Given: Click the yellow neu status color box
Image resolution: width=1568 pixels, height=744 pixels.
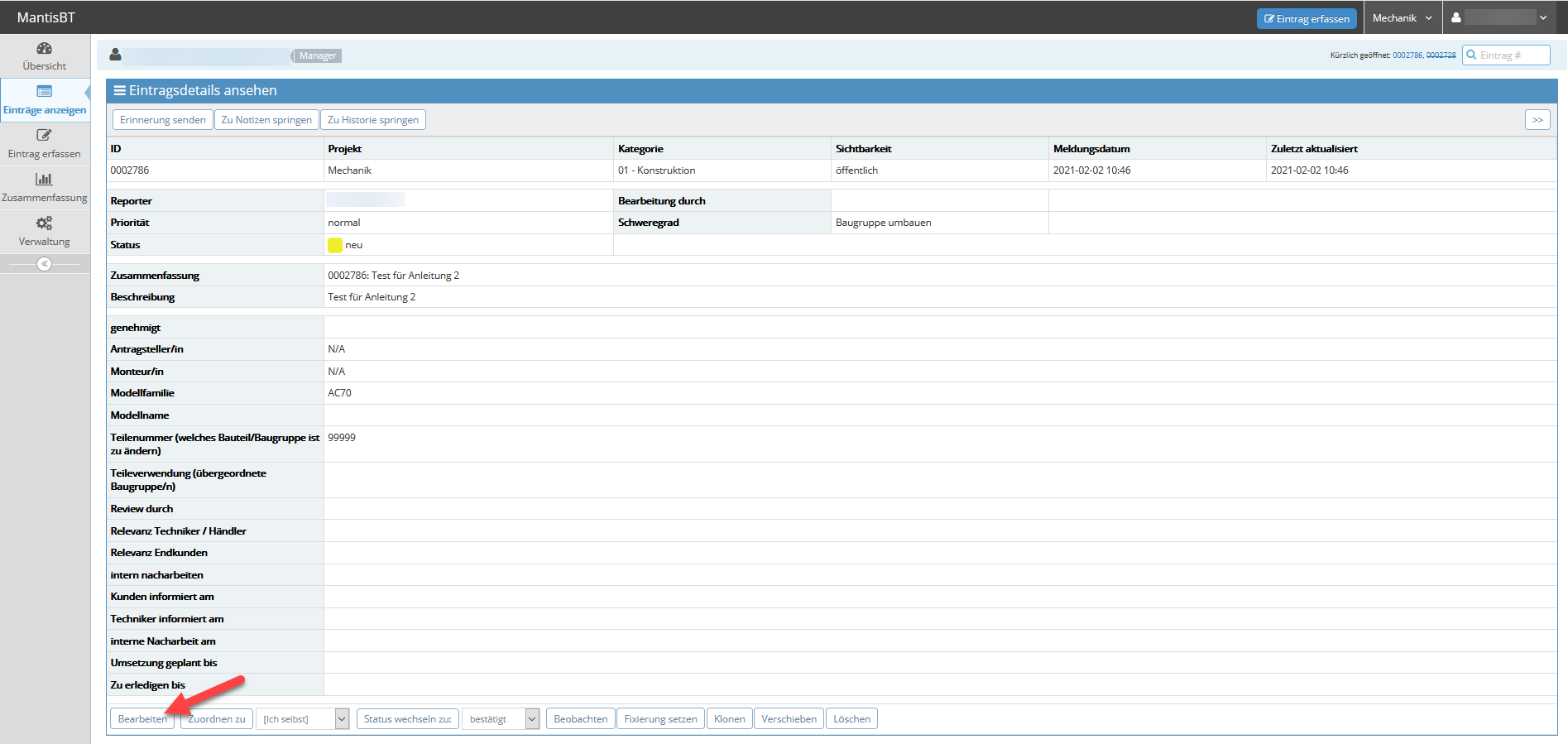Looking at the screenshot, I should (335, 245).
